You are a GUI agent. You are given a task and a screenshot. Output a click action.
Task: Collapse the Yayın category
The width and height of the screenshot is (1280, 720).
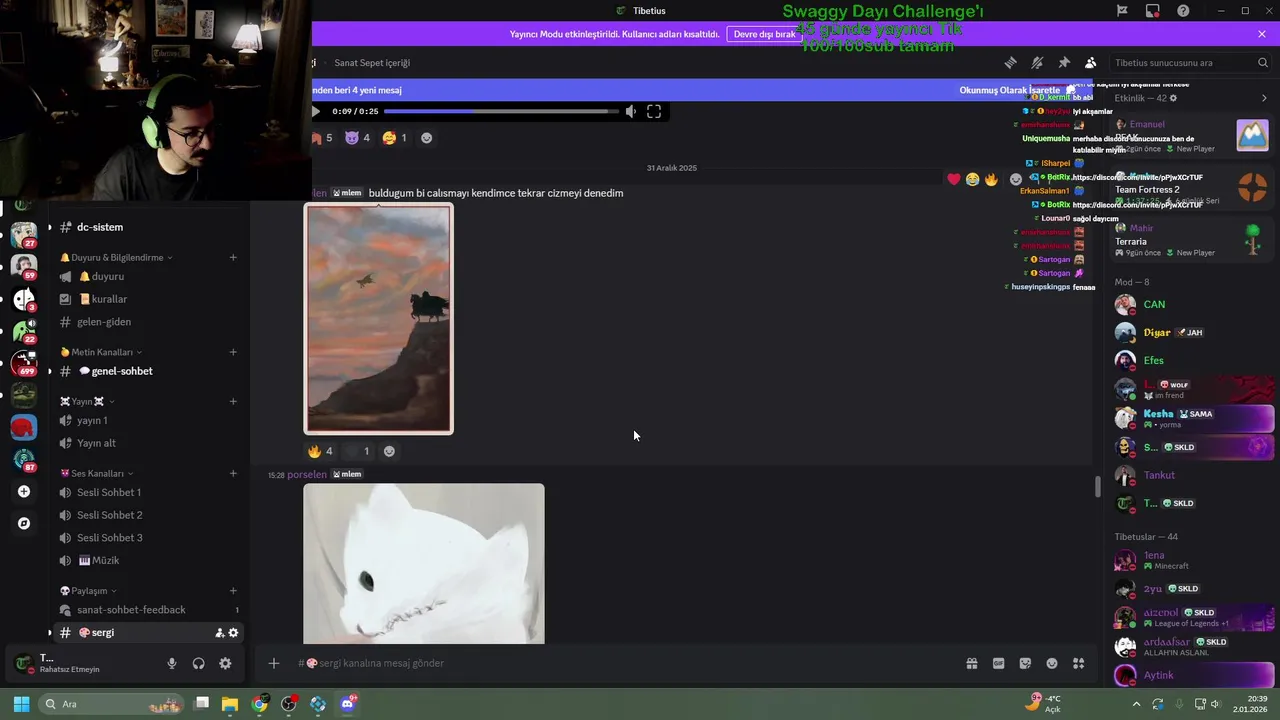86,401
